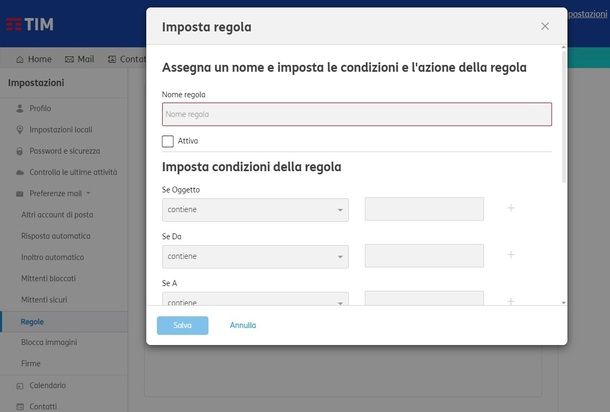The width and height of the screenshot is (610, 412).
Task: Click the Salva button
Action: 182,325
